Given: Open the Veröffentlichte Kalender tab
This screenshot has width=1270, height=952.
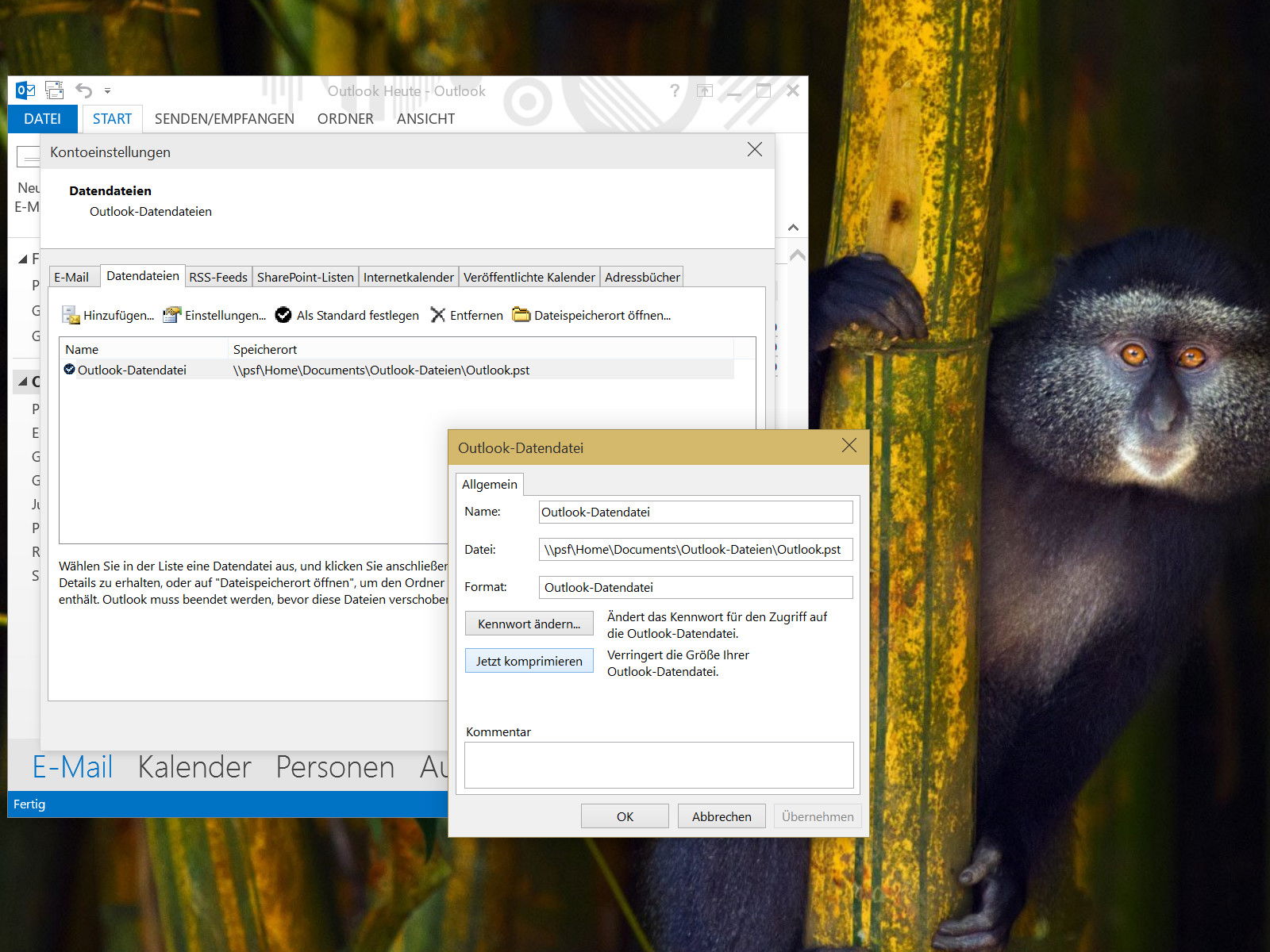Looking at the screenshot, I should tap(529, 277).
